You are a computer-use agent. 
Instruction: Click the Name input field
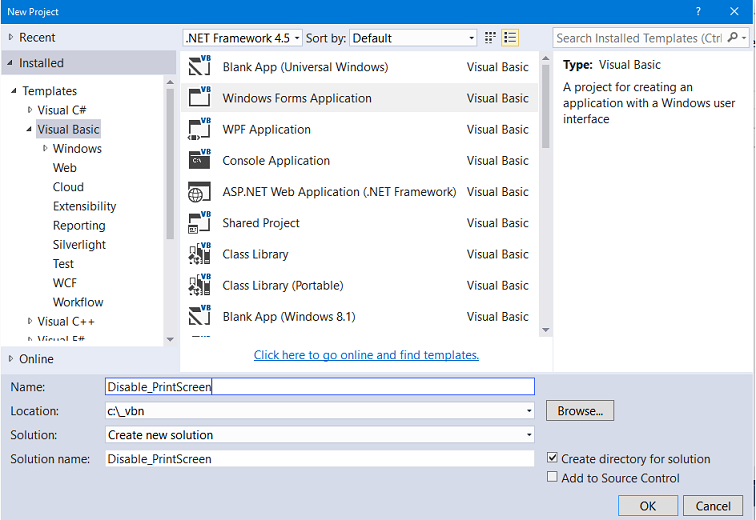point(320,387)
